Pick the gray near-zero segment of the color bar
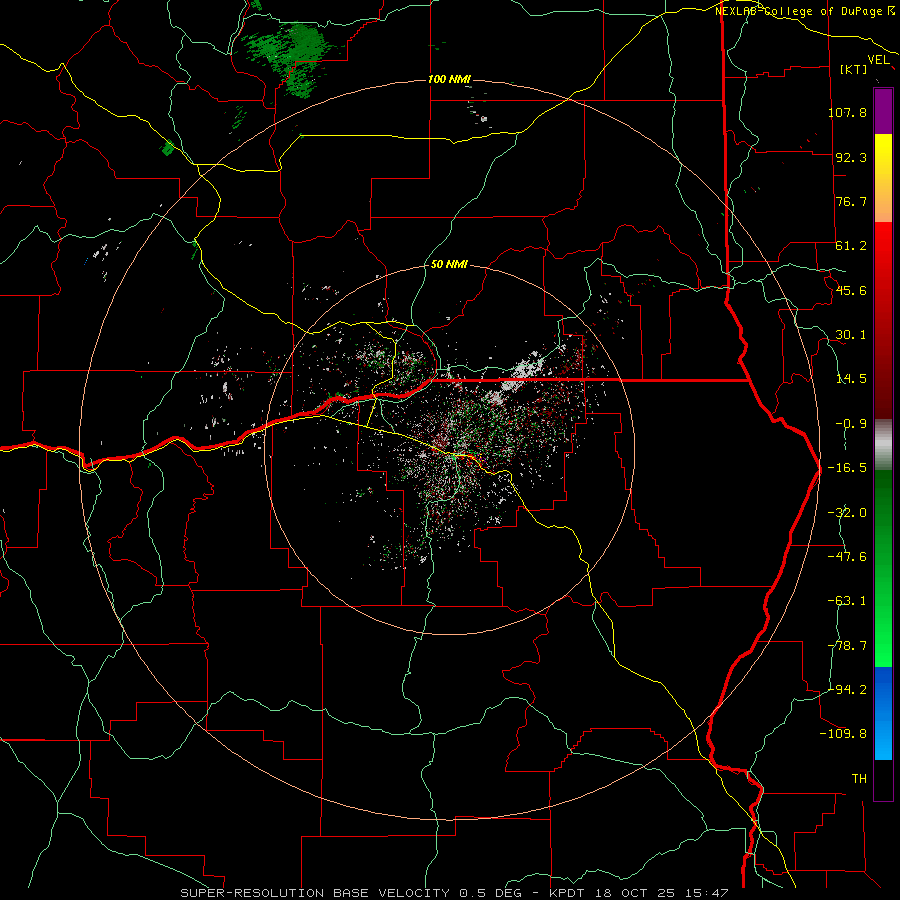Image resolution: width=900 pixels, height=900 pixels. click(x=883, y=444)
